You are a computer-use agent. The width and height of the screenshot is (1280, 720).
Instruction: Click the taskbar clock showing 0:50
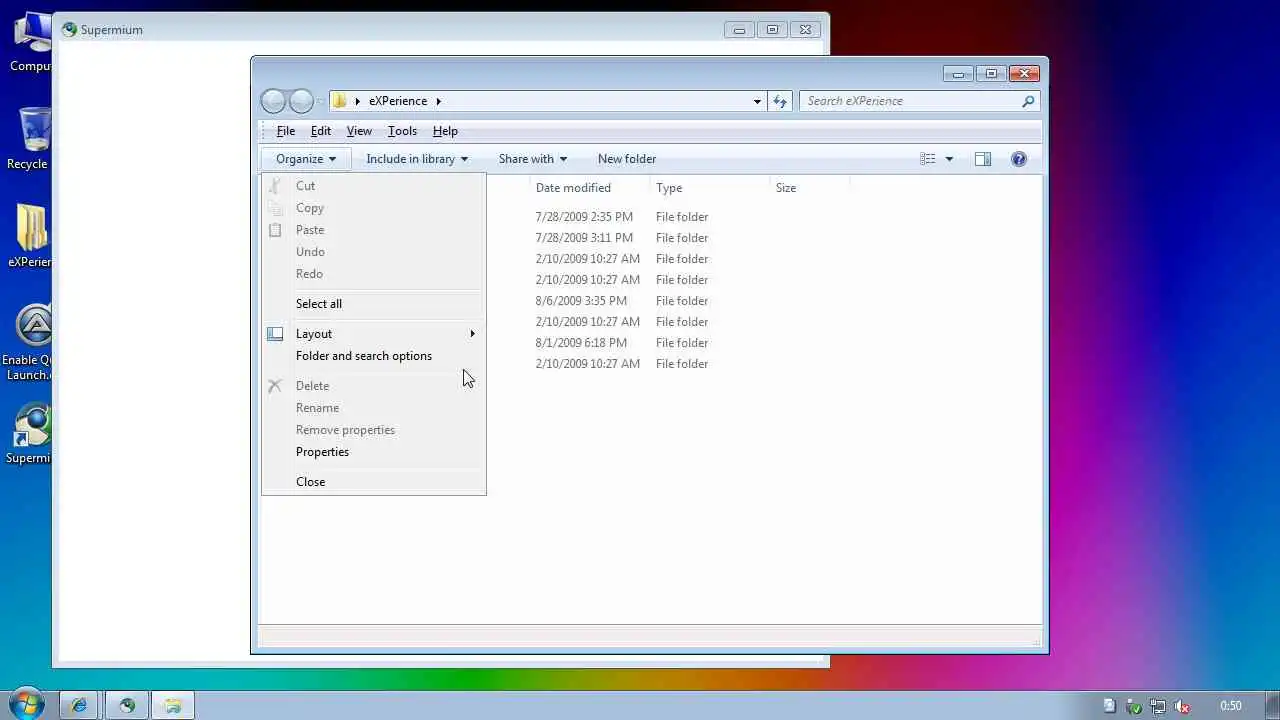point(1231,706)
